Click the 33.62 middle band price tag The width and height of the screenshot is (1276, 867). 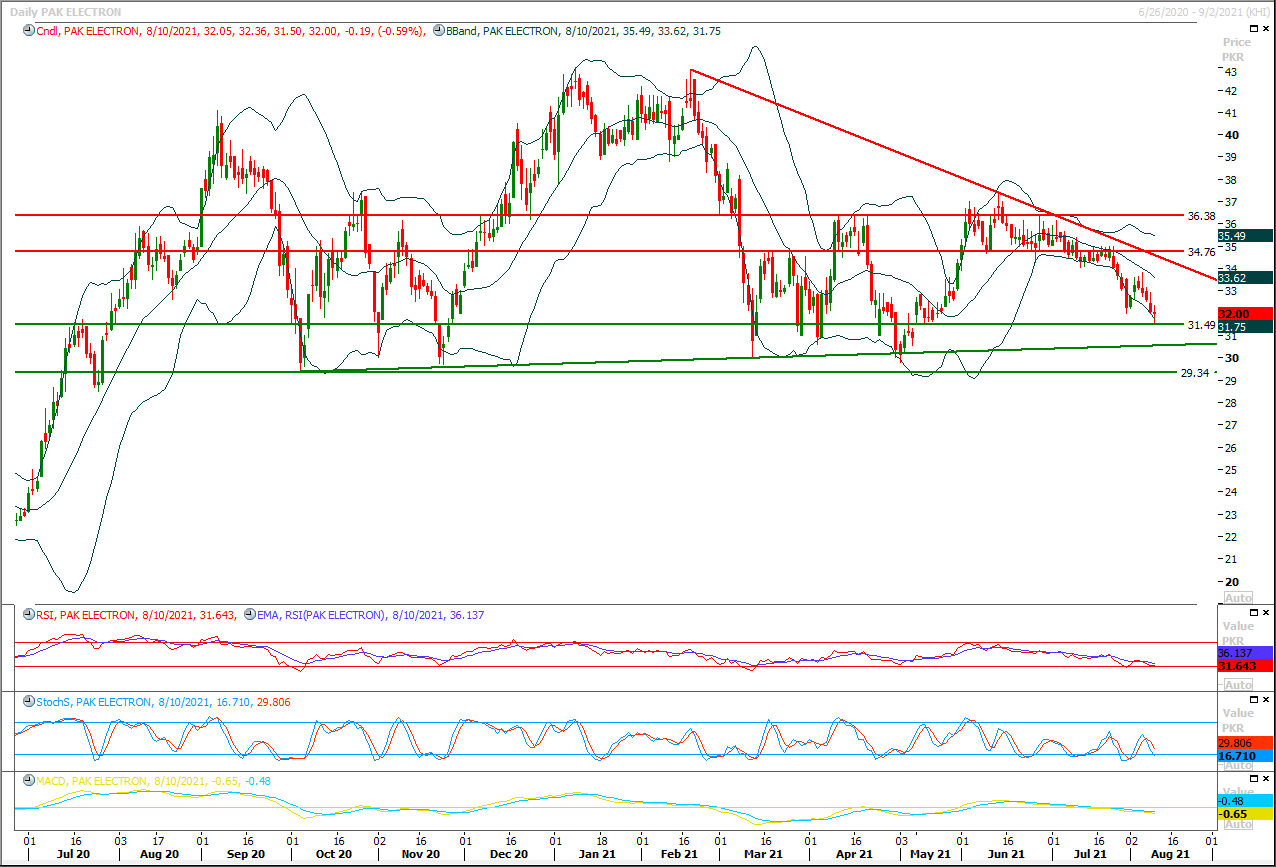tap(1244, 278)
